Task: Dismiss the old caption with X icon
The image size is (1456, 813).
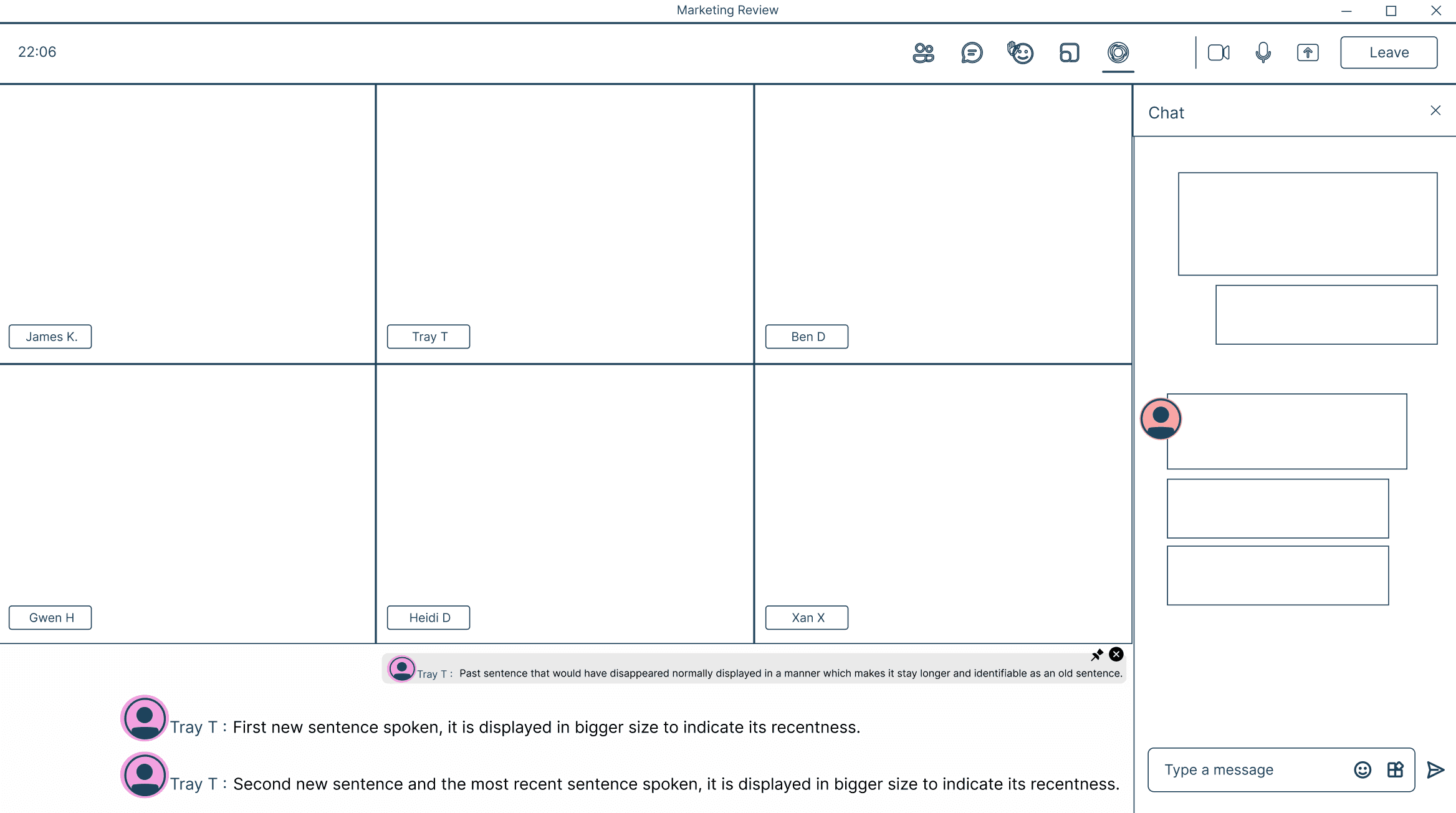Action: (x=1116, y=655)
